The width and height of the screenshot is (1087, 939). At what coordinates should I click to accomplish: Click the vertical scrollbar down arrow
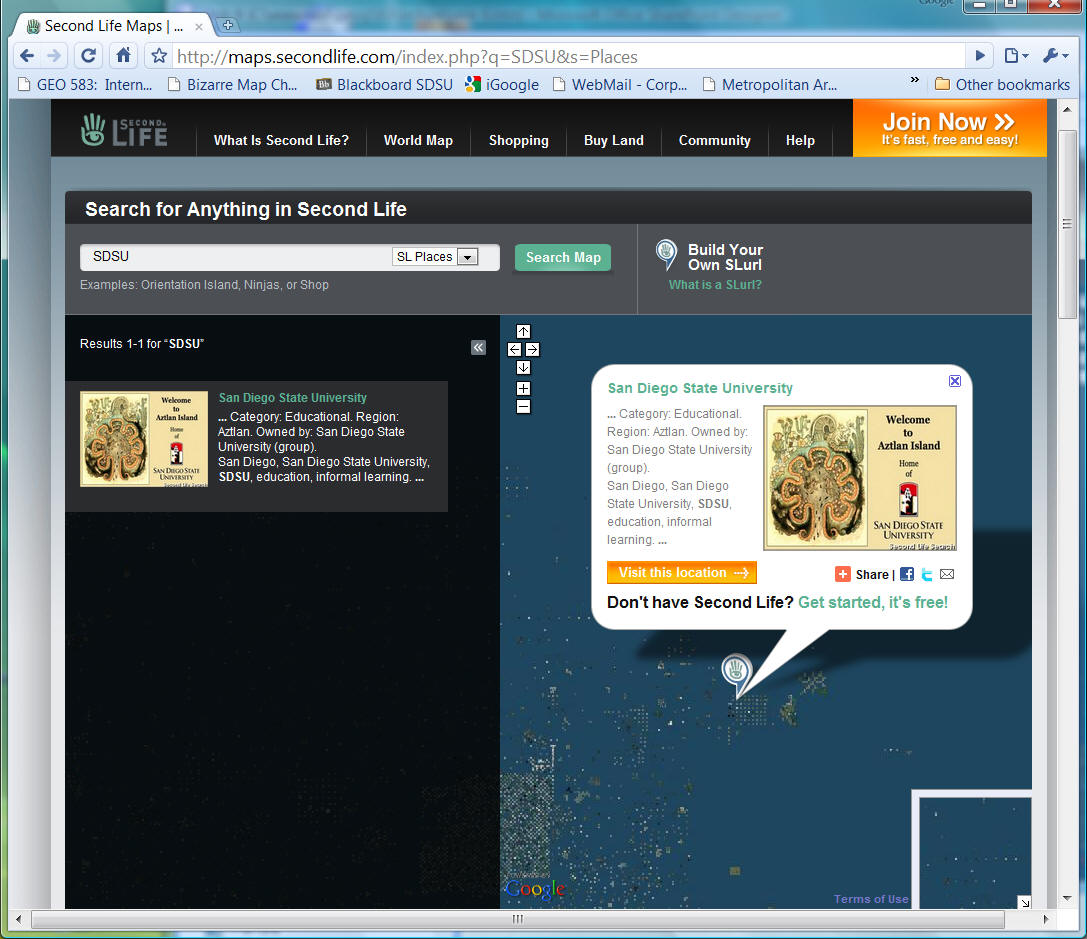coord(1067,899)
